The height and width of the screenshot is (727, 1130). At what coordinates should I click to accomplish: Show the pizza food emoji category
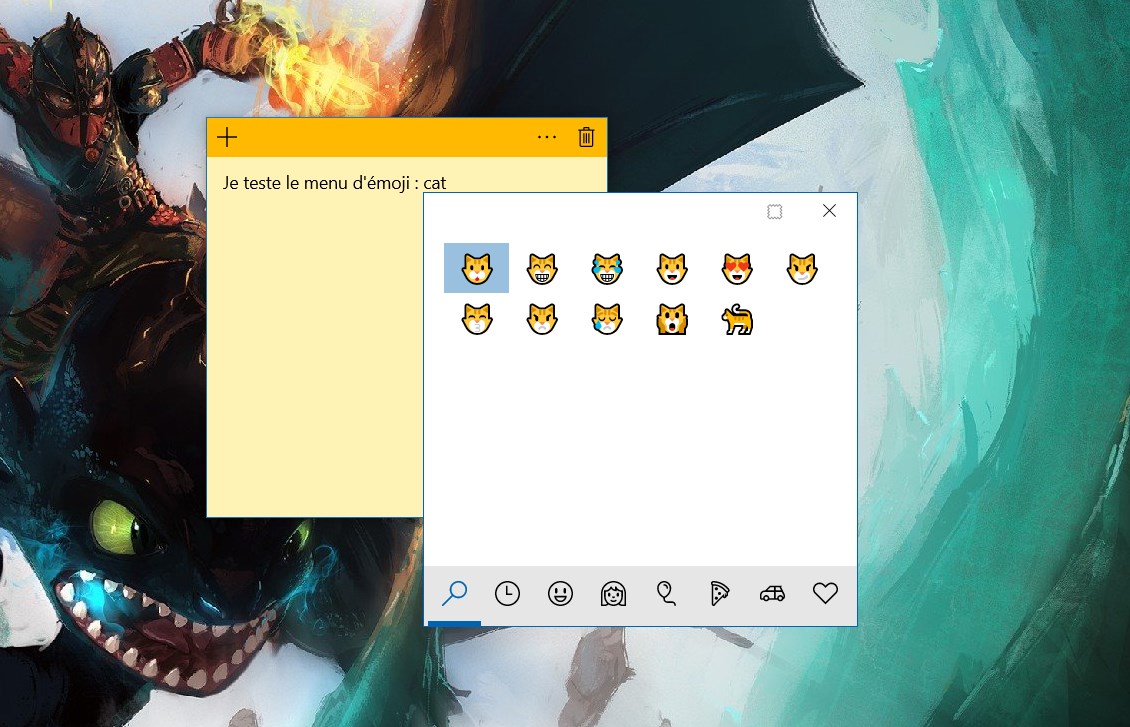pyautogui.click(x=719, y=594)
